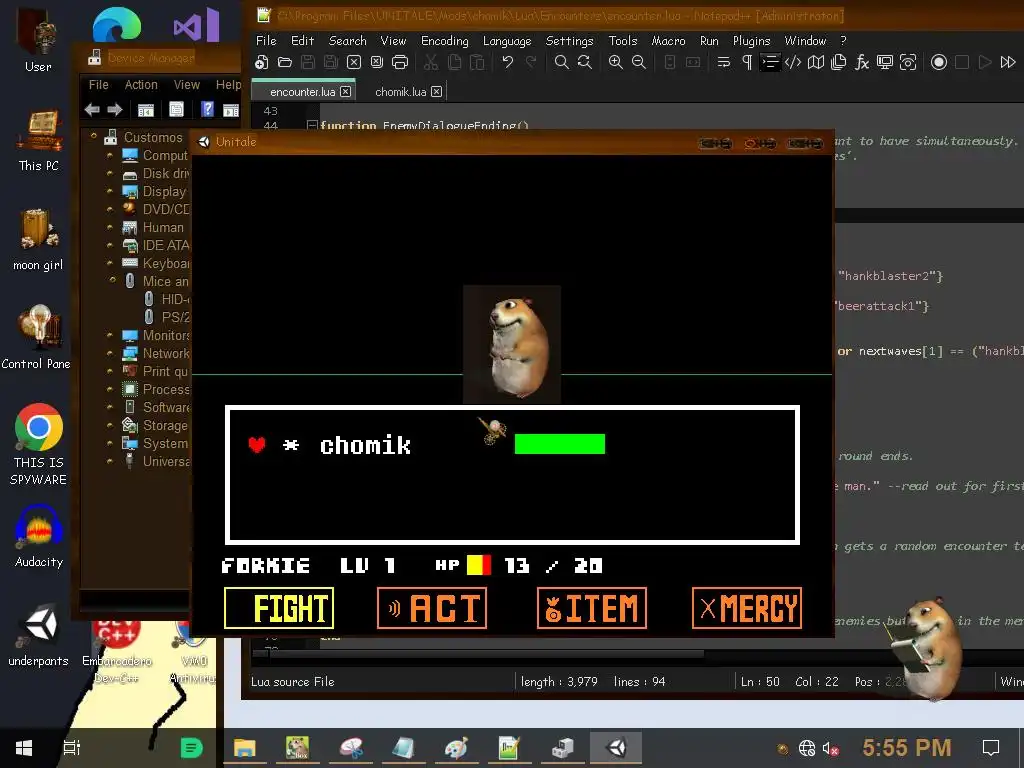Open the Language menu in Notepad++
1024x768 pixels.
pyautogui.click(x=507, y=40)
